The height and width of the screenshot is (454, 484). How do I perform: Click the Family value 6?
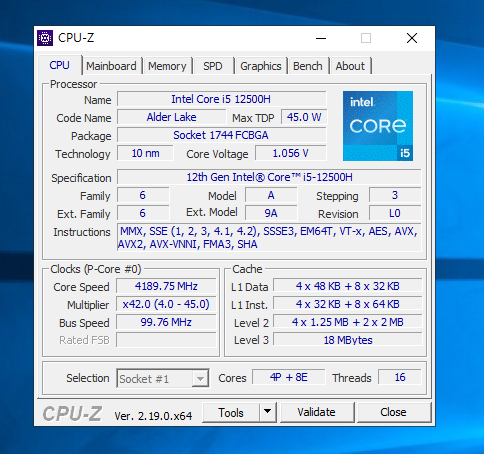tap(143, 195)
